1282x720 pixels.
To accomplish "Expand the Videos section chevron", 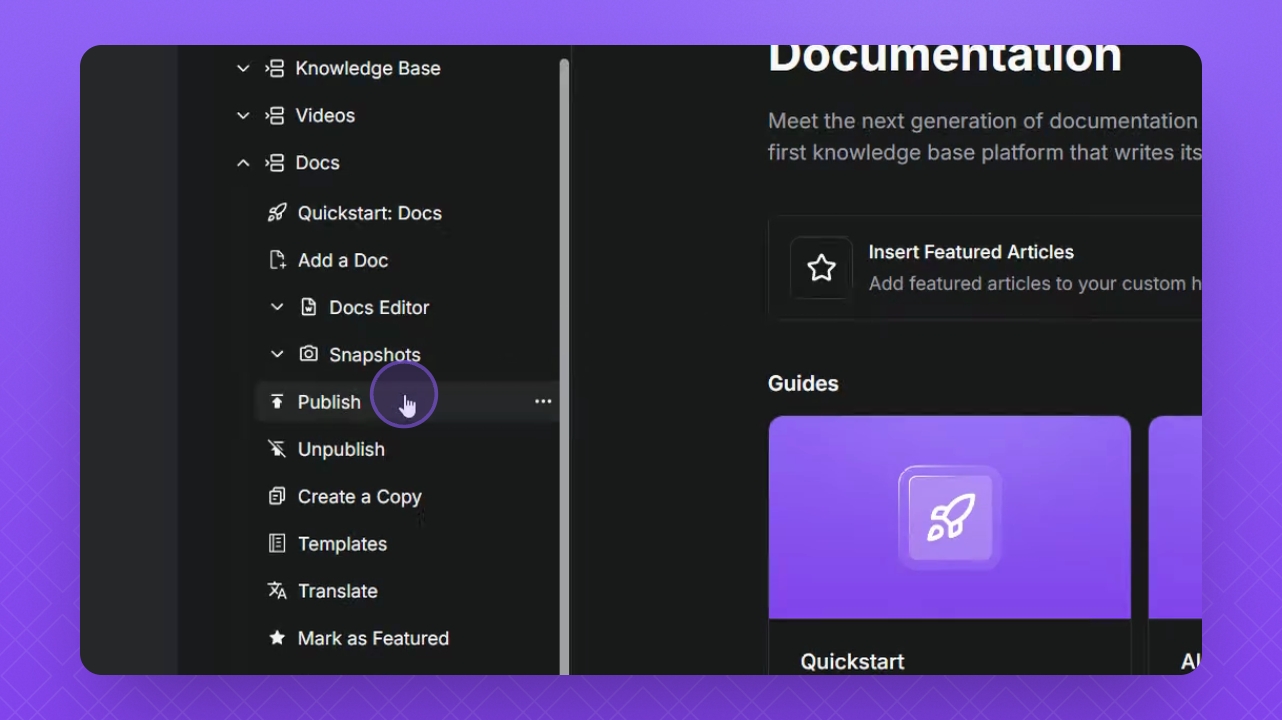I will [x=243, y=115].
